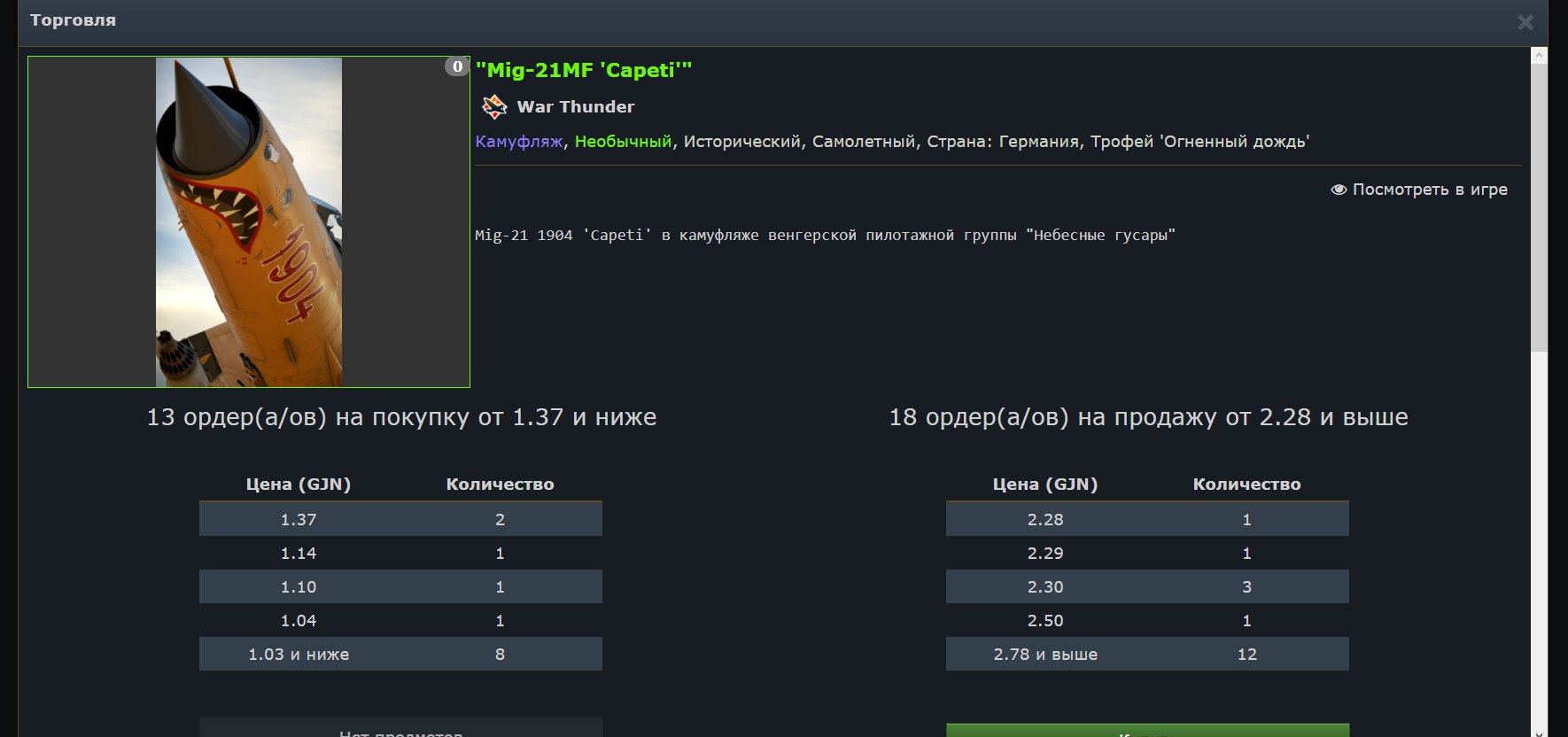Select buy order price 1.37
The height and width of the screenshot is (737, 1568).
point(299,520)
